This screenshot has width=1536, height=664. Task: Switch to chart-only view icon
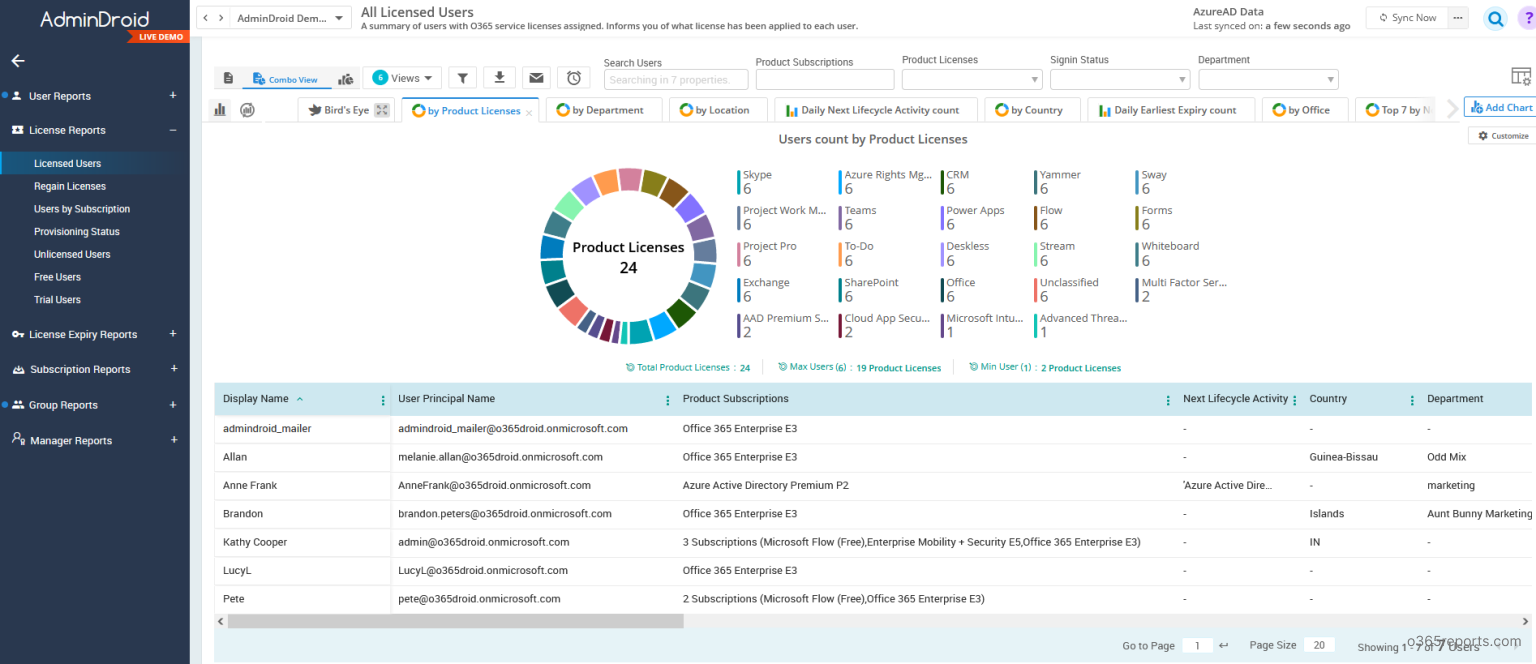(x=346, y=78)
